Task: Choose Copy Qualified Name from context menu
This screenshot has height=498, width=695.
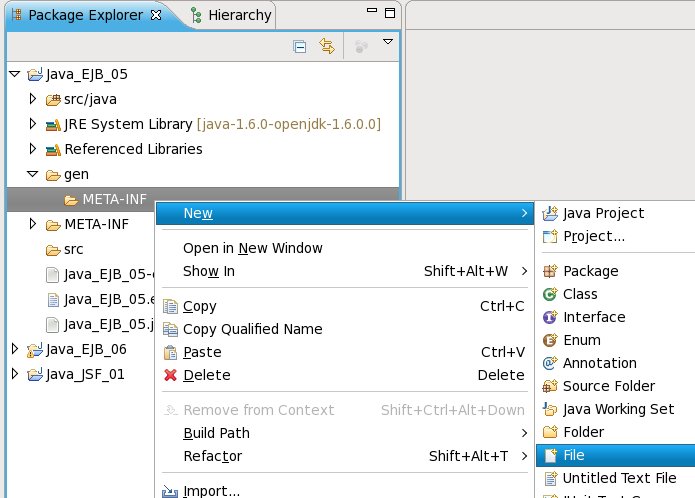Action: click(x=252, y=329)
